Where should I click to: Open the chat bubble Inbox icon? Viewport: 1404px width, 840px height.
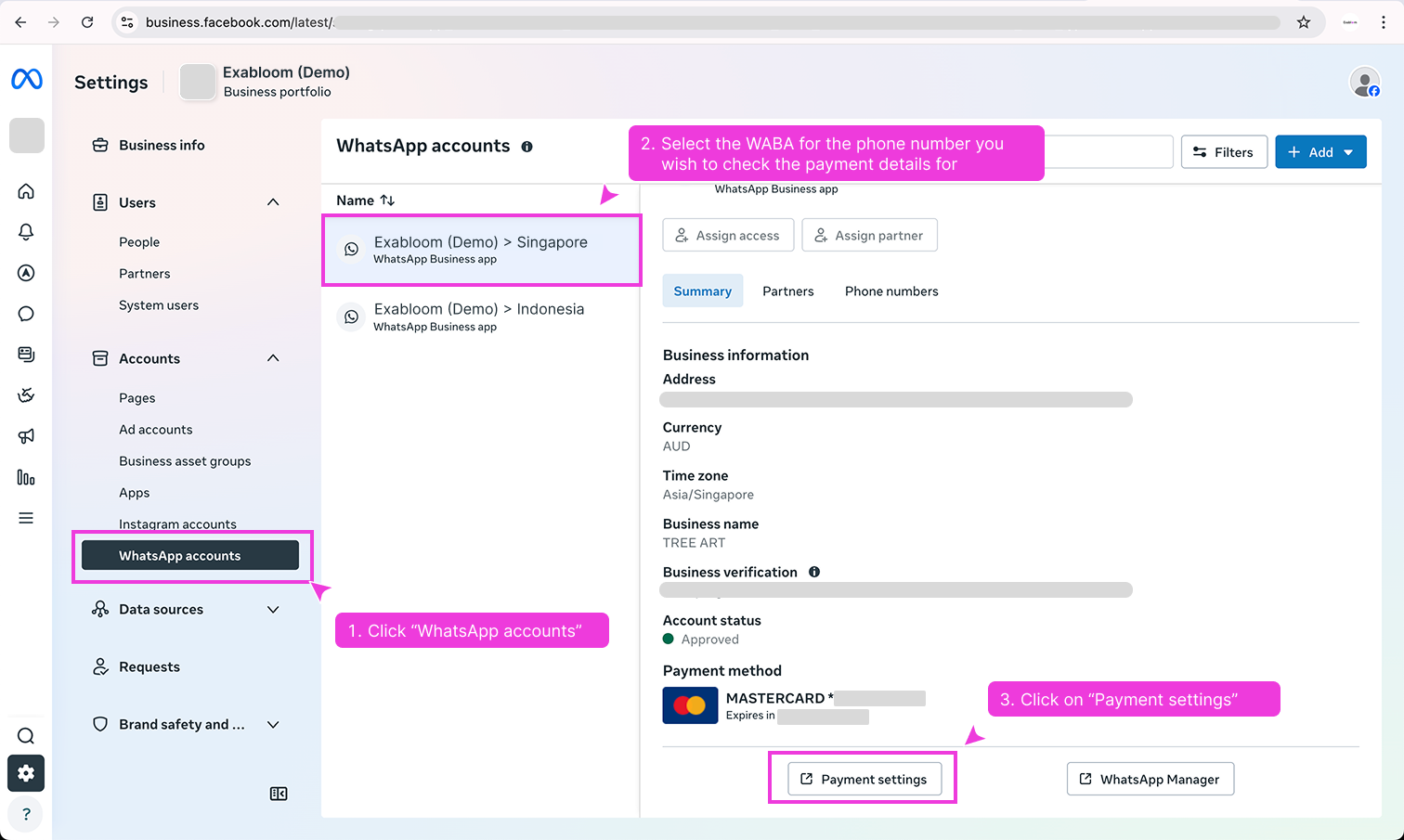click(26, 314)
